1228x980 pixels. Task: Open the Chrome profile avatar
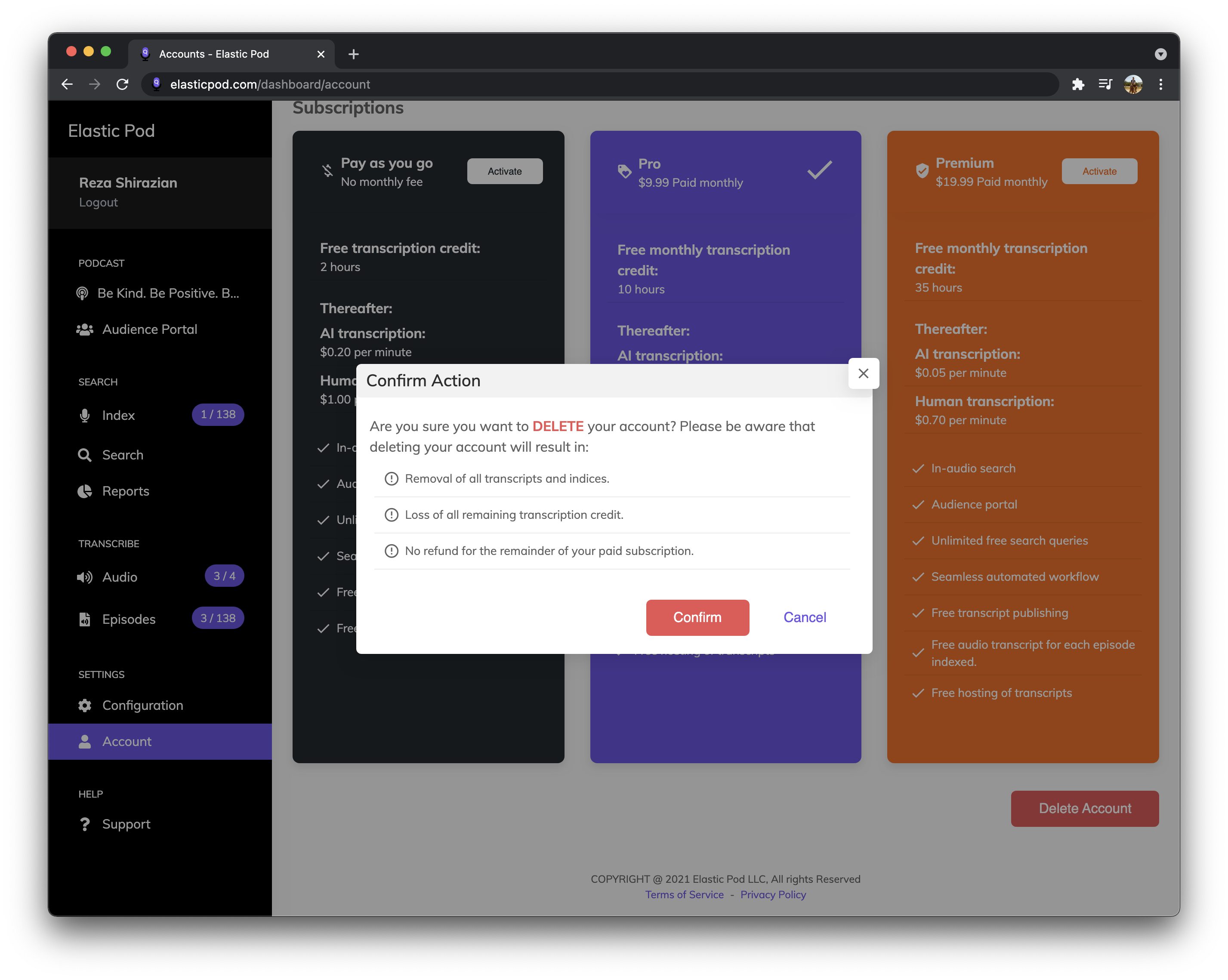[x=1132, y=84]
